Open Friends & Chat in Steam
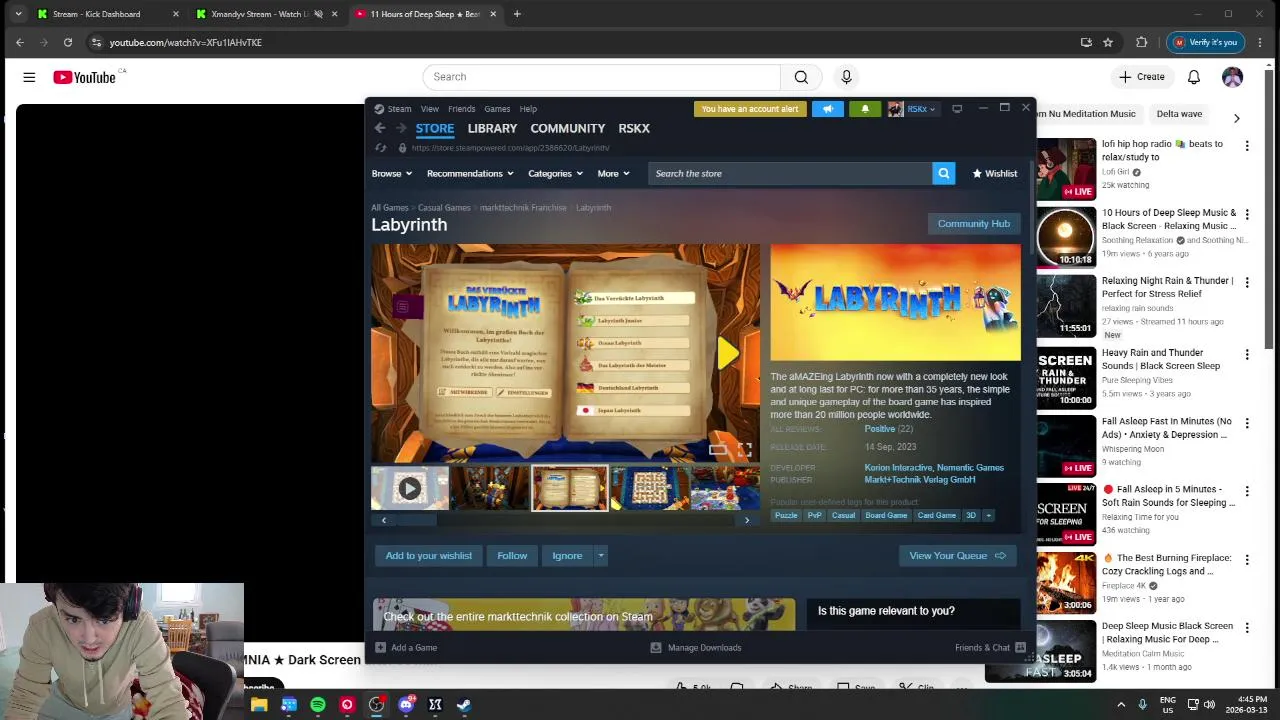 click(x=990, y=647)
